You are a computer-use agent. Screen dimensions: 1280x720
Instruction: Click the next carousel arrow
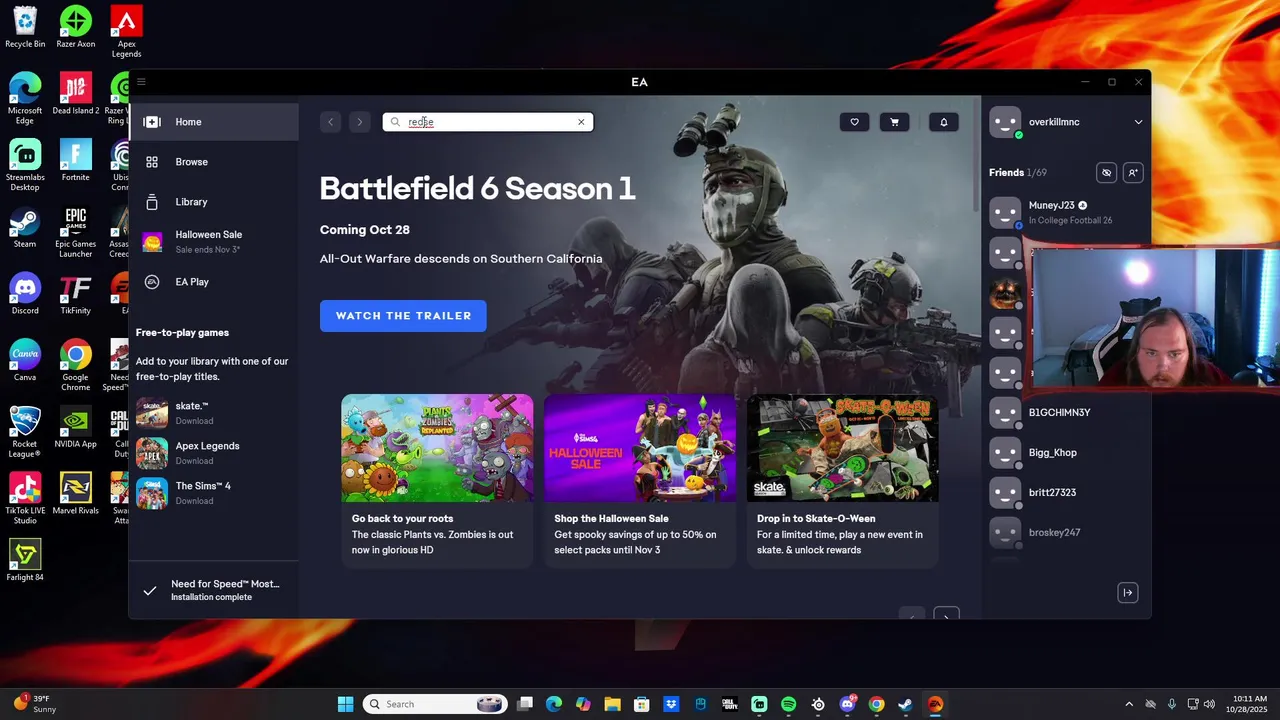pyautogui.click(x=946, y=614)
